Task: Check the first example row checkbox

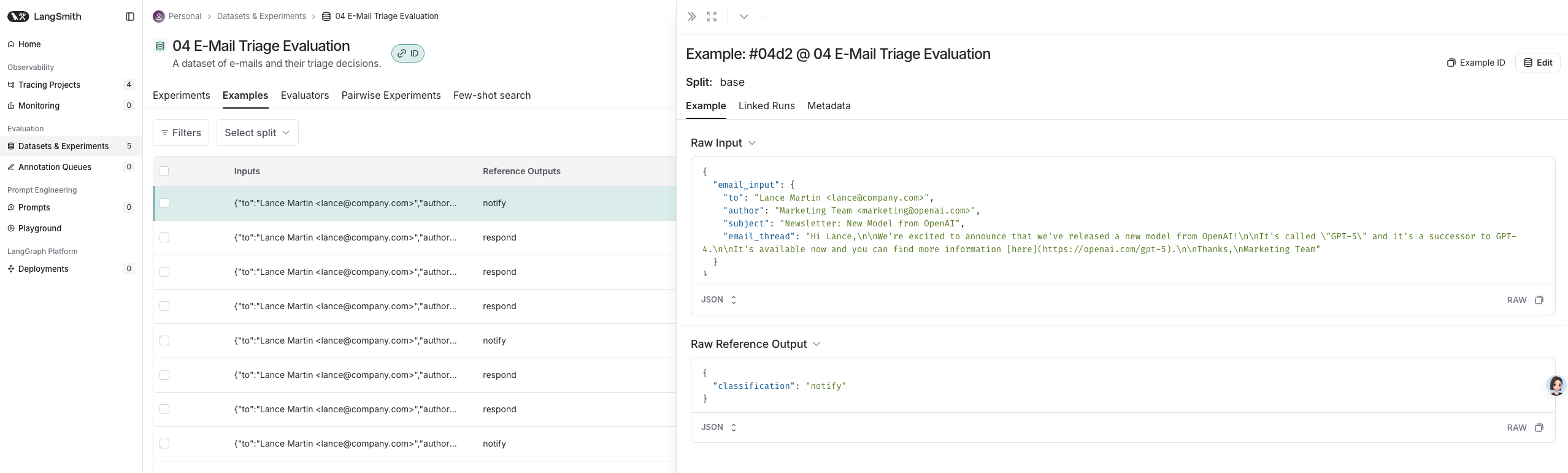Action: click(x=164, y=203)
